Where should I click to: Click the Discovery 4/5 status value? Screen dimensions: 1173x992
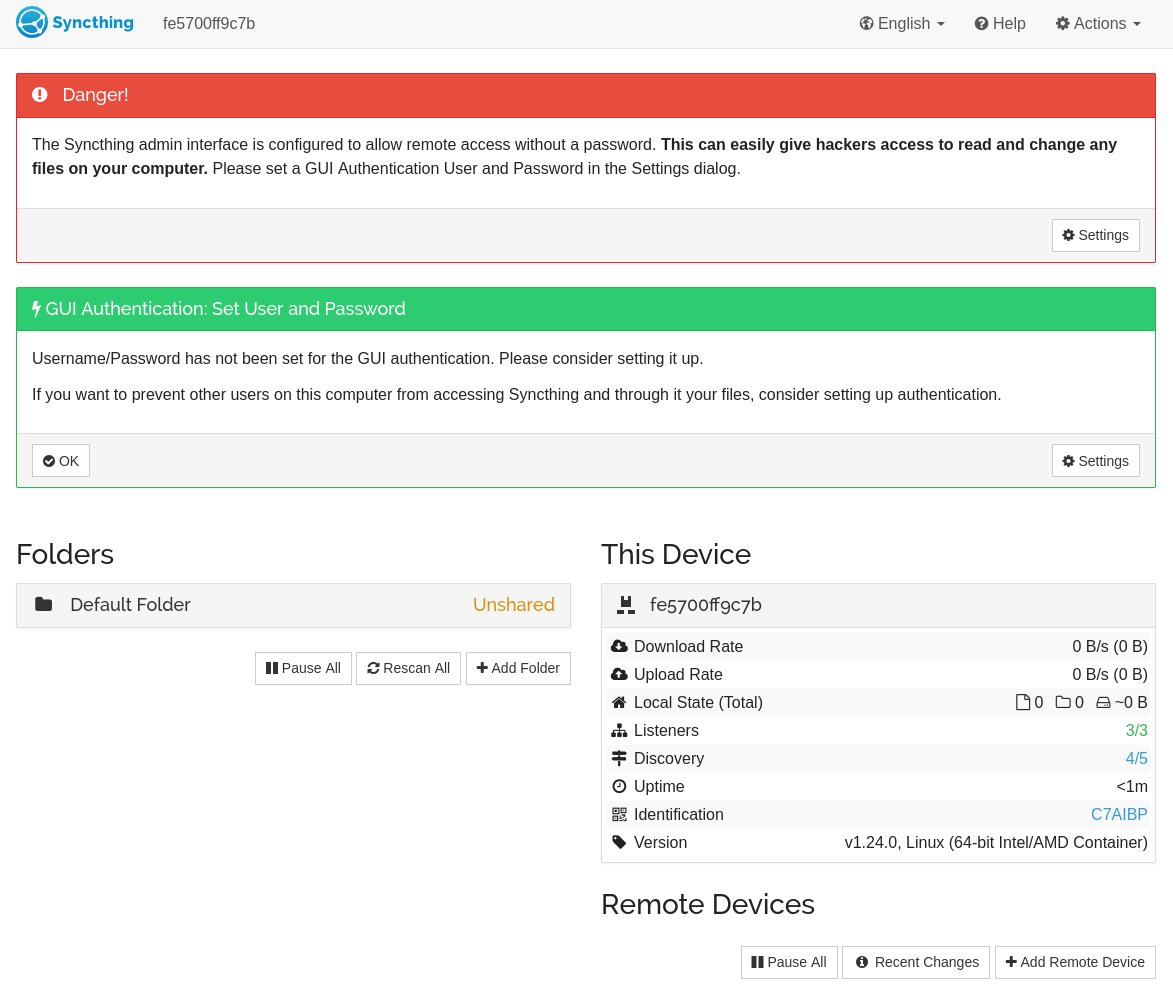tap(1136, 759)
